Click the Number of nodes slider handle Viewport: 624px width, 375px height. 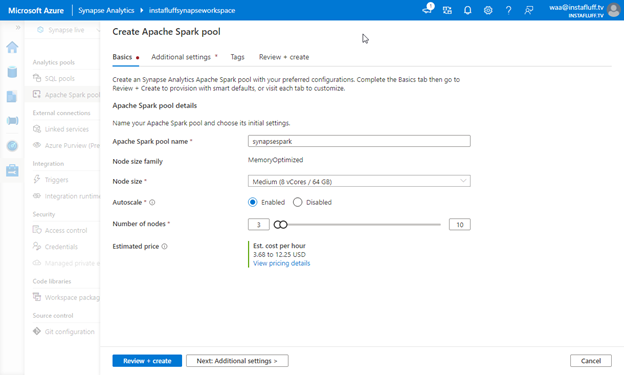click(x=280, y=225)
